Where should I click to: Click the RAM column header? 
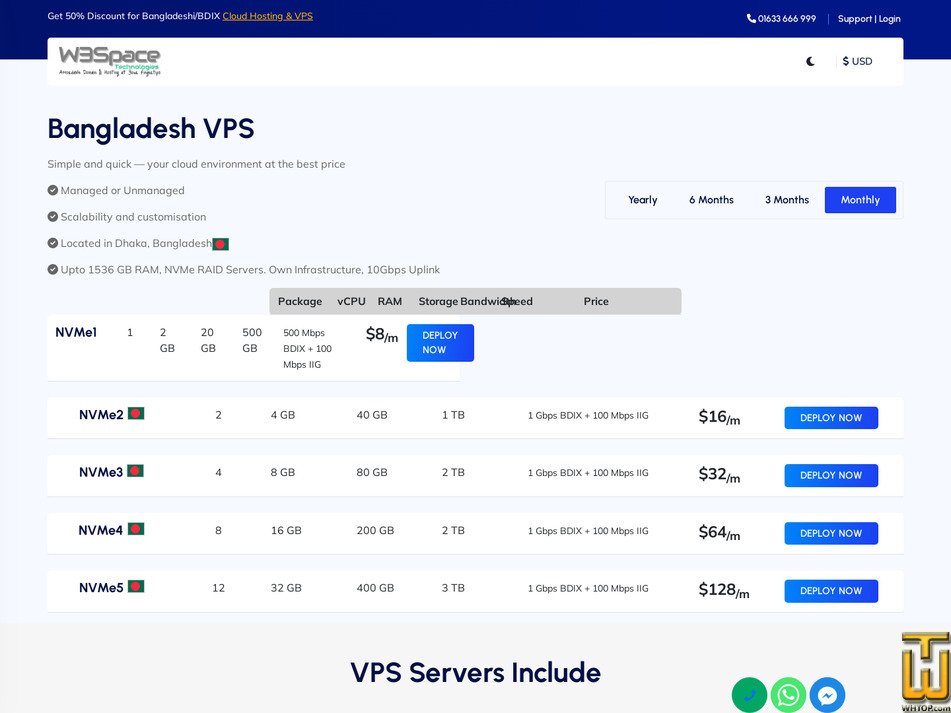click(389, 301)
